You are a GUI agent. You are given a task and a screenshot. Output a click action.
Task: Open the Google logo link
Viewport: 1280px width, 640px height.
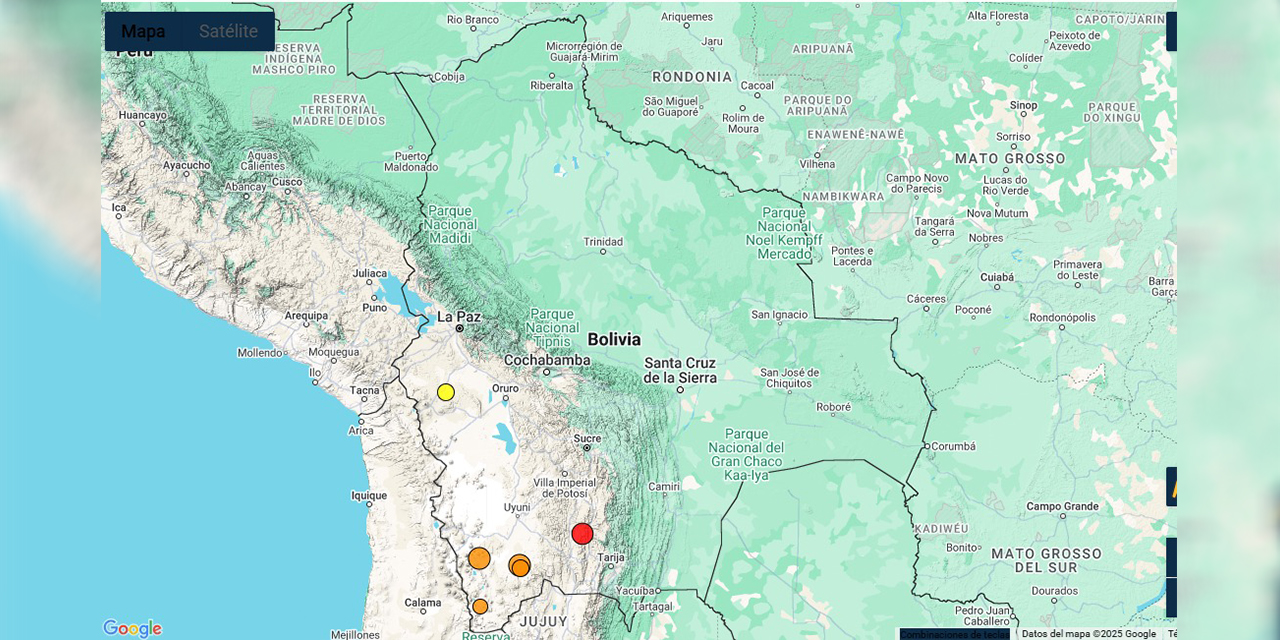click(x=132, y=628)
